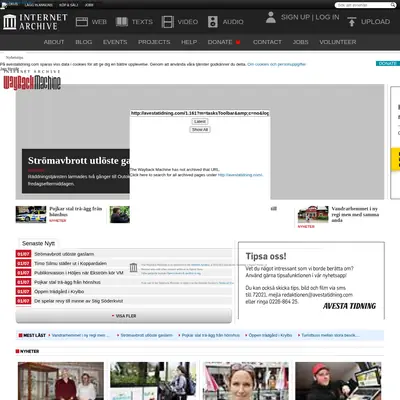400x400 pixels.
Task: Open 'Pojkar stal trä-ägg från hönshus' list row
Action: (67, 282)
